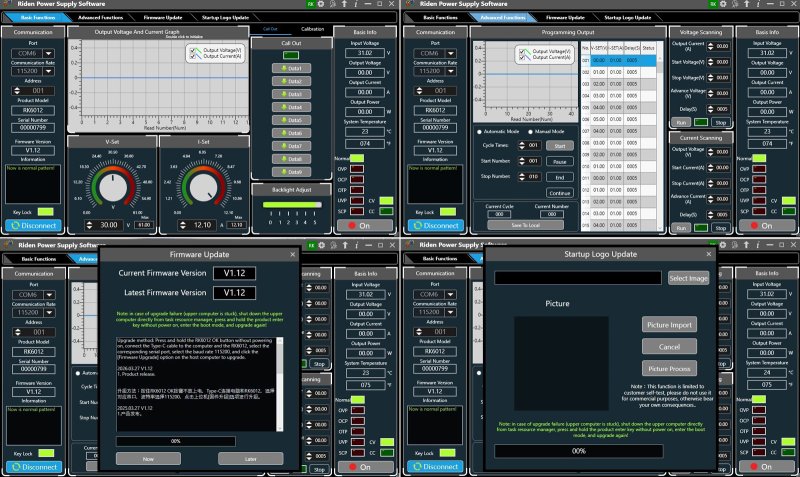Recall preset Data2 in Call Out panel
The height and width of the screenshot is (477, 800).
(x=291, y=81)
